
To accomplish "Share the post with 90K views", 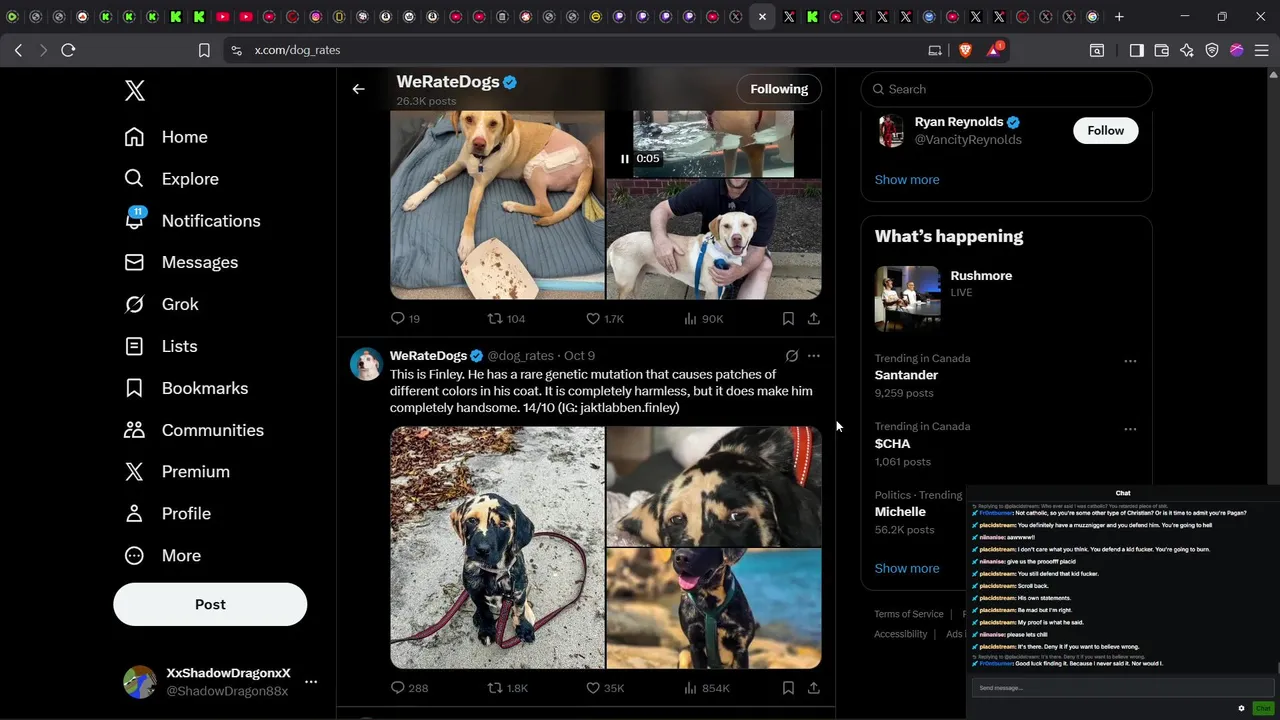I will point(814,319).
